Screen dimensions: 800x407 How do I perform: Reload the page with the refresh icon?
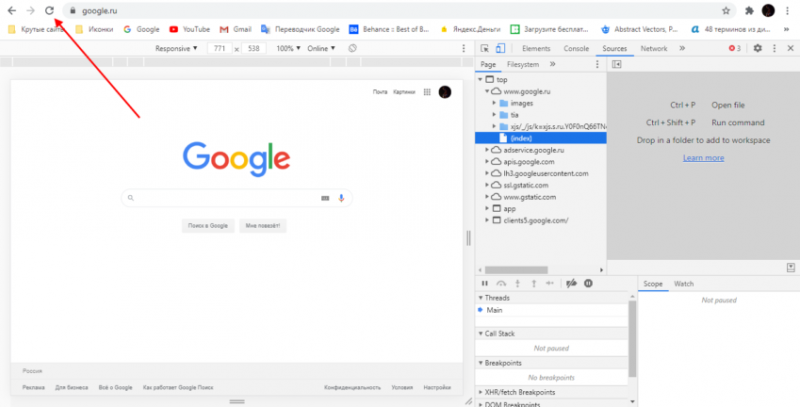(x=49, y=11)
